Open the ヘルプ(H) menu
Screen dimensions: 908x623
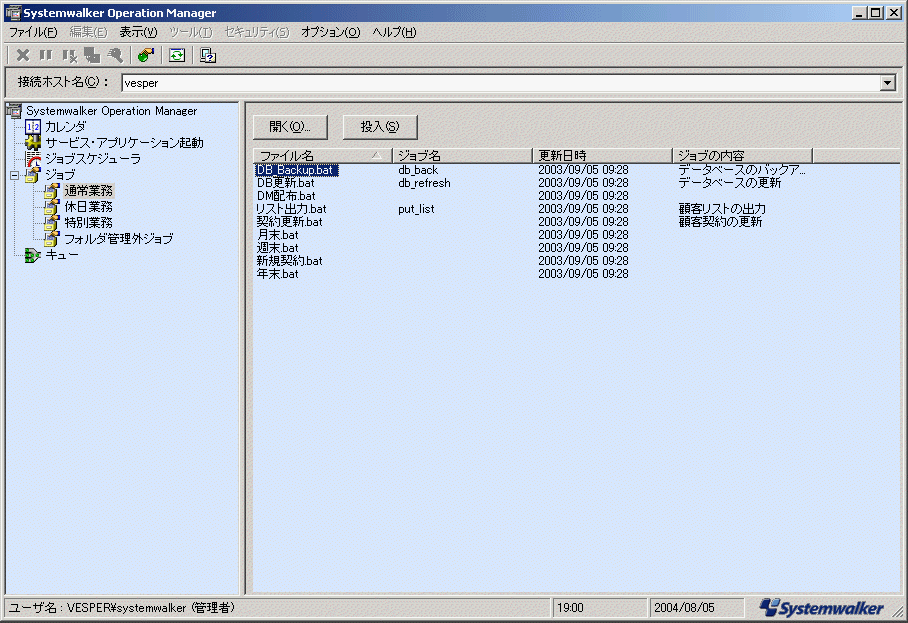point(394,32)
